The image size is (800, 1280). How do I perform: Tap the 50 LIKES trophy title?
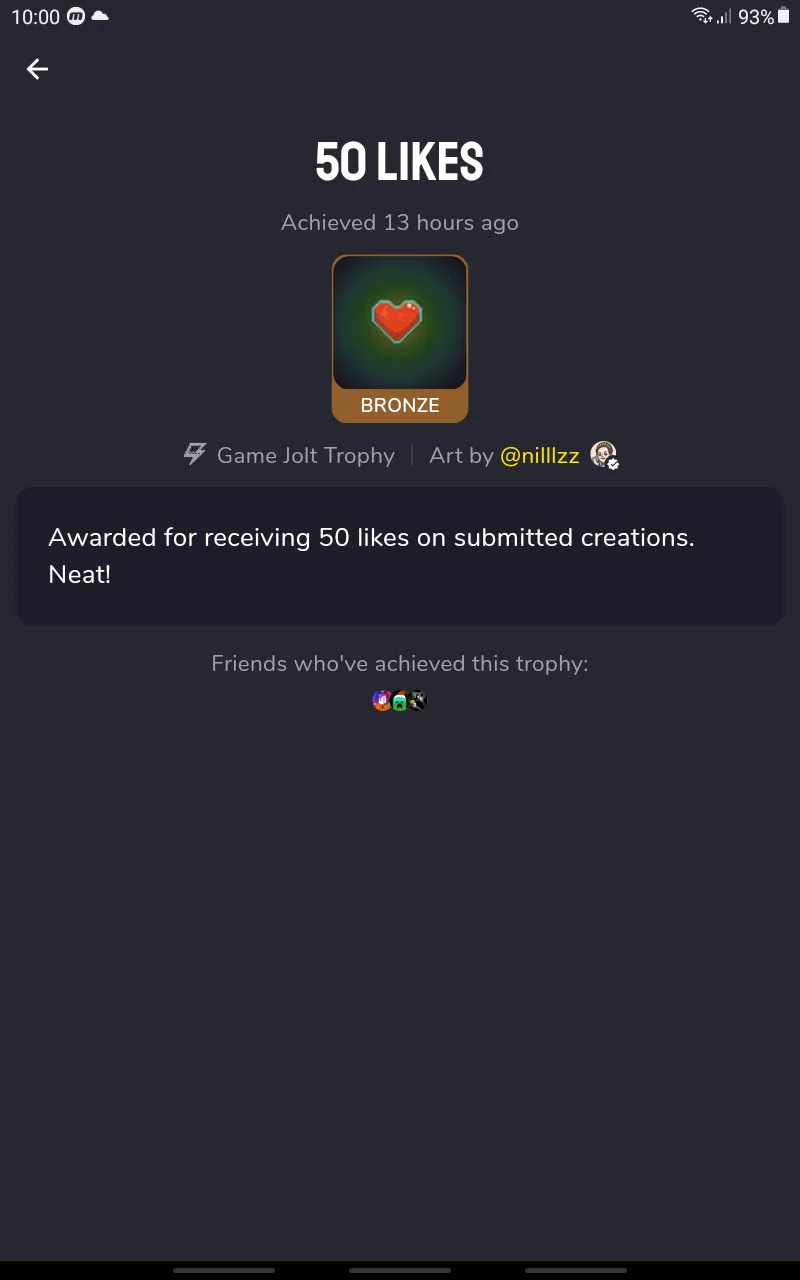pos(400,162)
